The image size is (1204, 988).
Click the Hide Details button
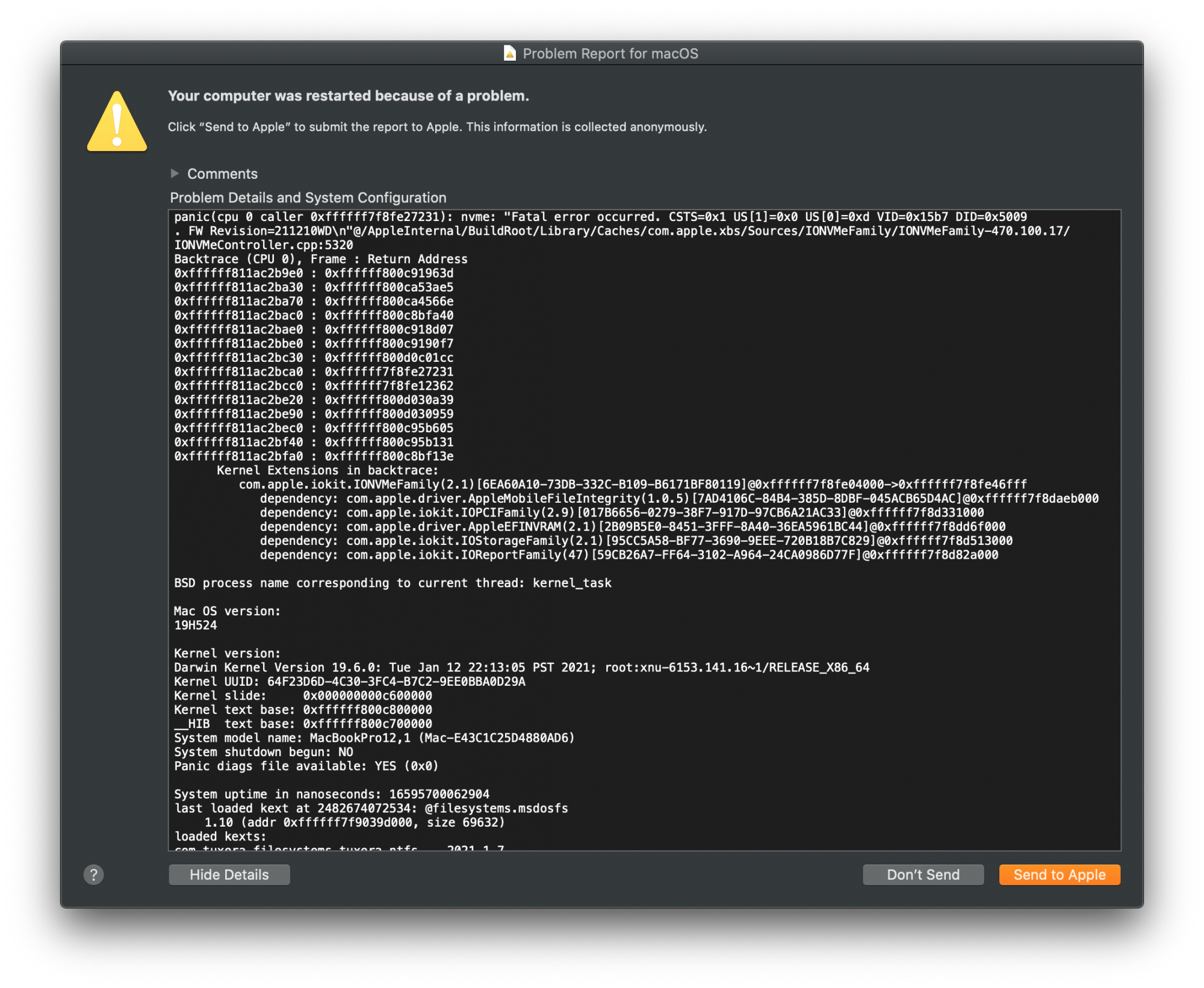(x=229, y=874)
